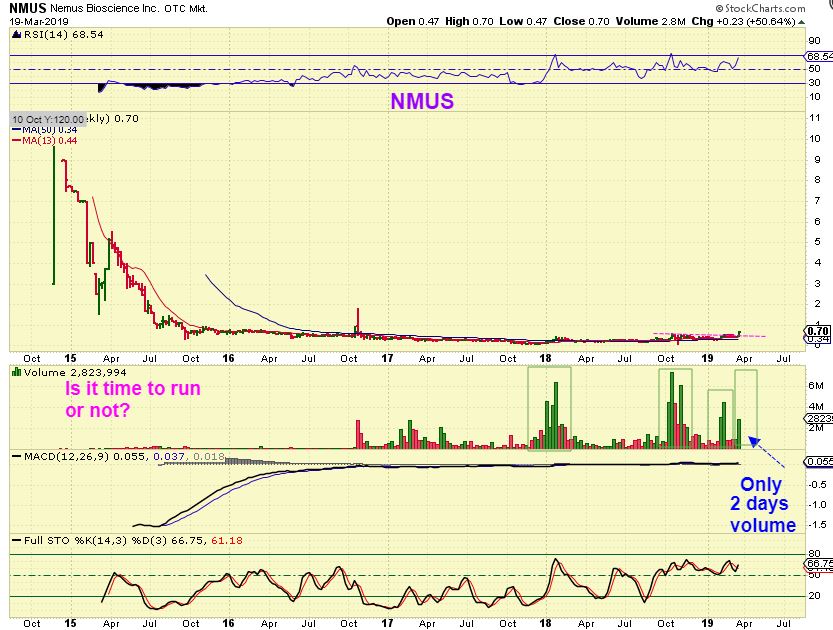Click year 16 label under stochastic panel
The image size is (833, 630).
[228, 623]
